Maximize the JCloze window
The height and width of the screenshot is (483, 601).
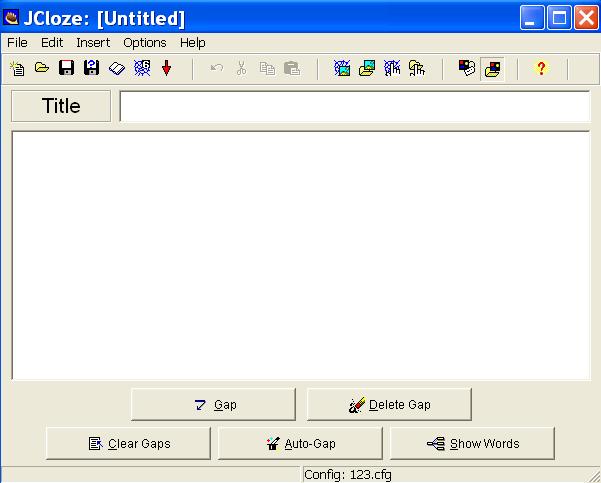point(559,18)
